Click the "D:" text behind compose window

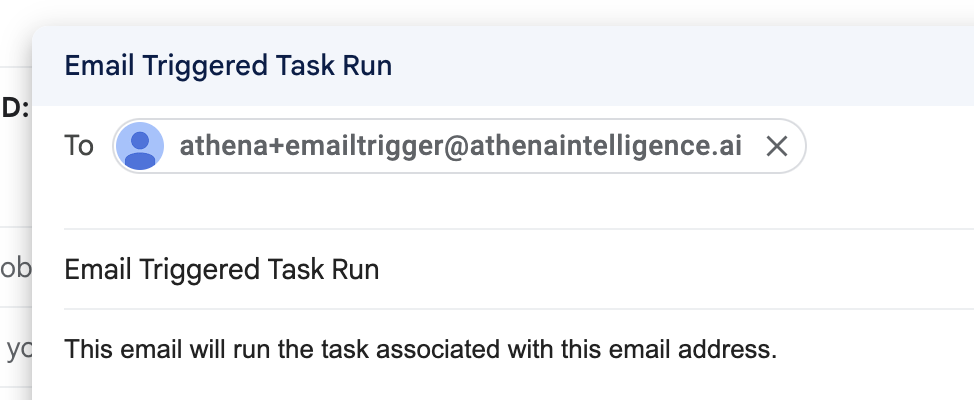15,107
